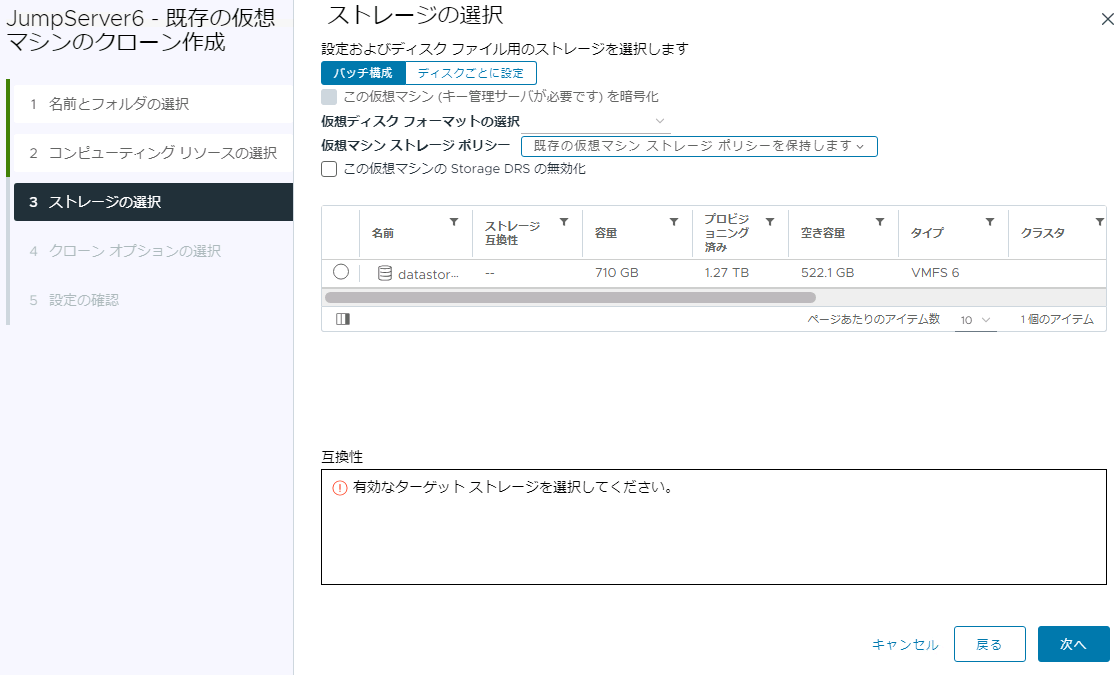Close the clone wizard dialog

(x=1108, y=19)
